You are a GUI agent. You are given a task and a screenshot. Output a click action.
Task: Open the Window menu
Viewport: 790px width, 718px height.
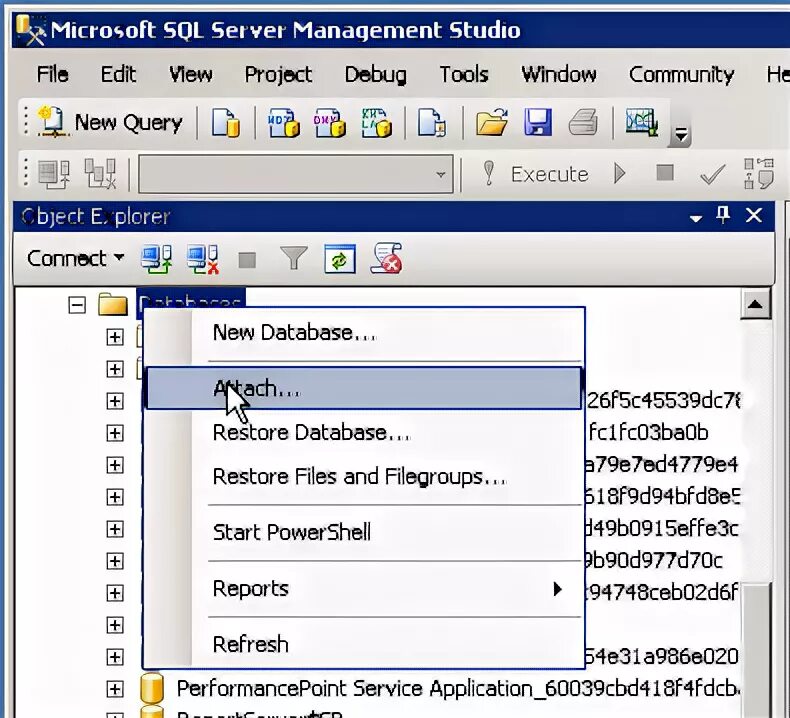[559, 75]
